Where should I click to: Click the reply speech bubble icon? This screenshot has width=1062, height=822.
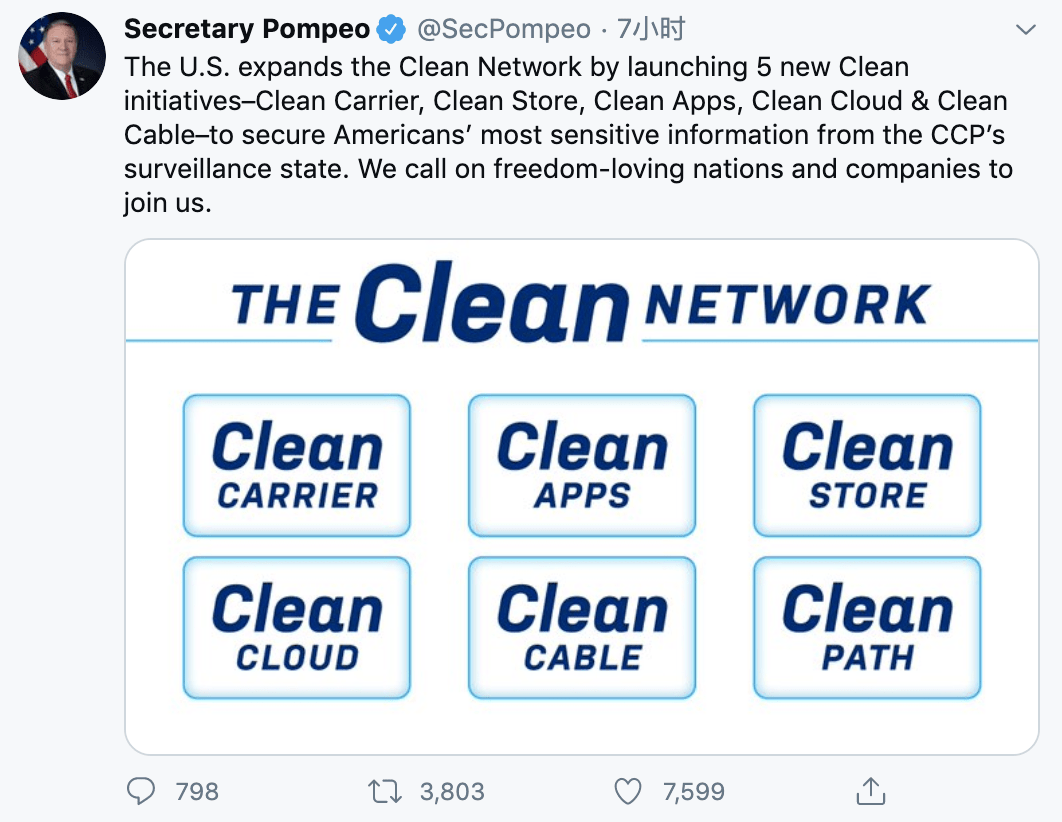point(141,791)
